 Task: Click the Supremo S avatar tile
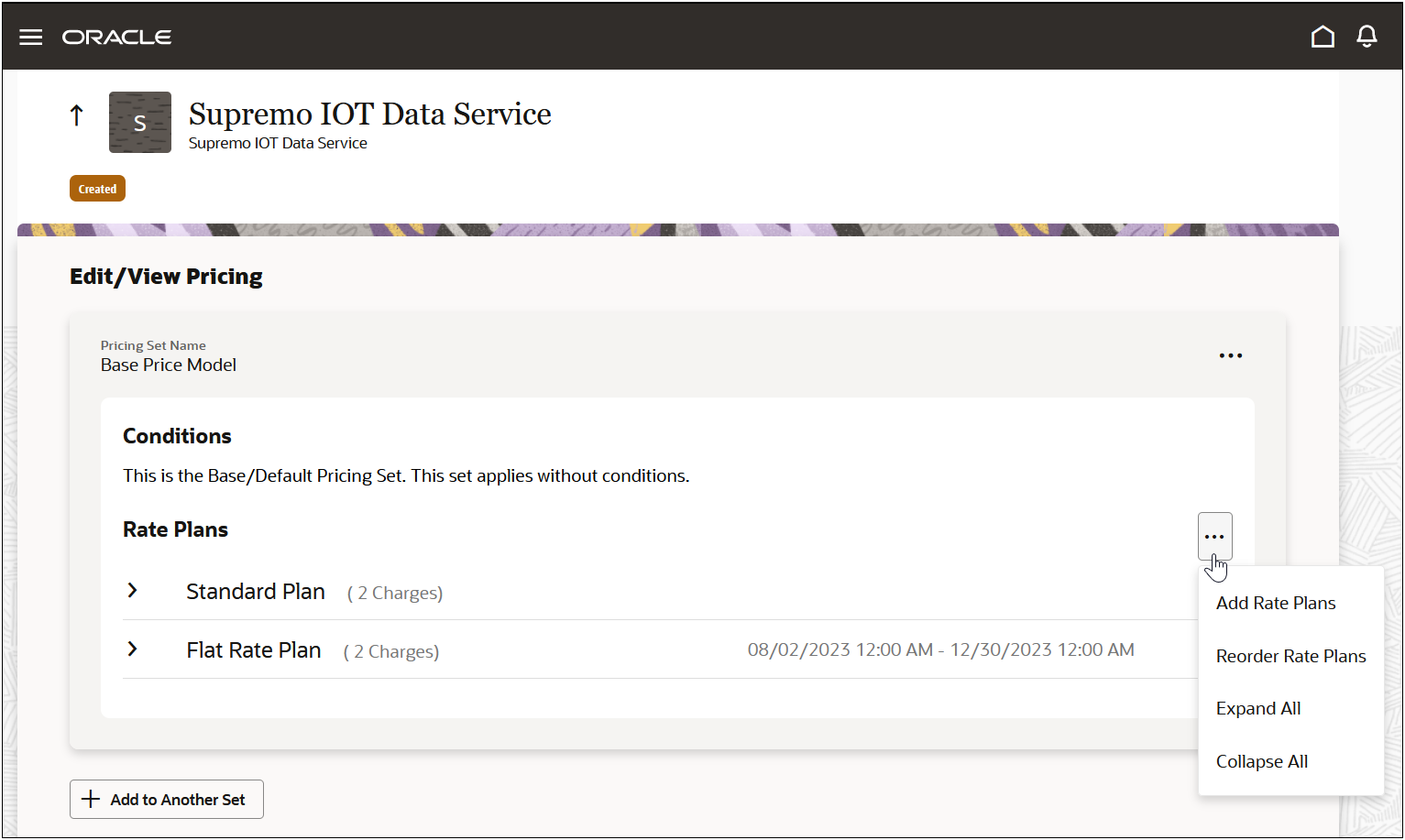click(x=140, y=122)
